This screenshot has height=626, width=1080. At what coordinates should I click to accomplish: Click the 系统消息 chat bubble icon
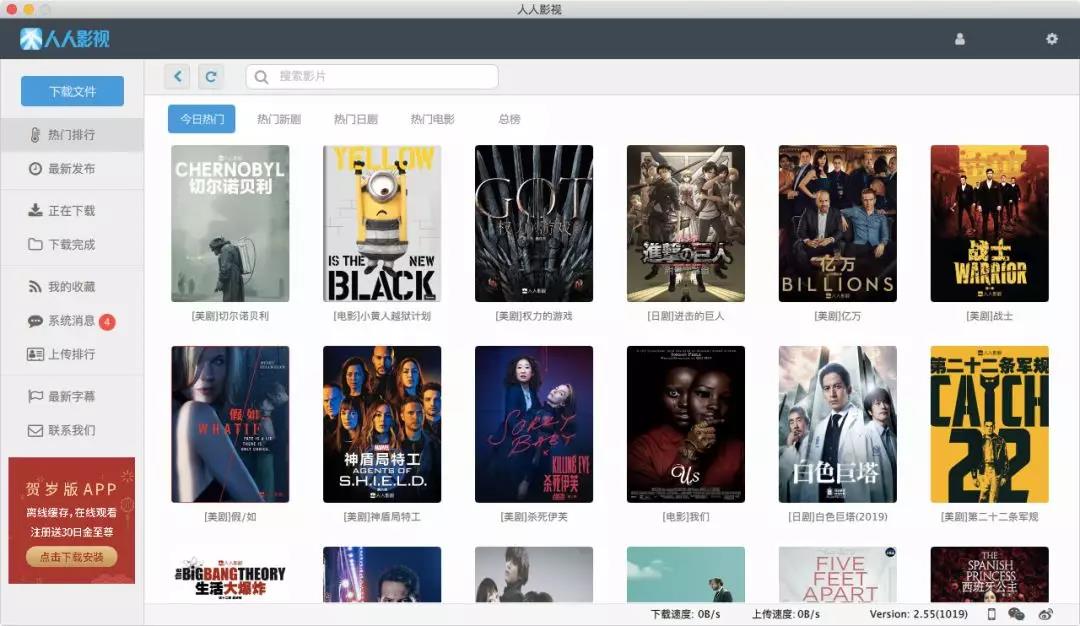pyautogui.click(x=35, y=321)
